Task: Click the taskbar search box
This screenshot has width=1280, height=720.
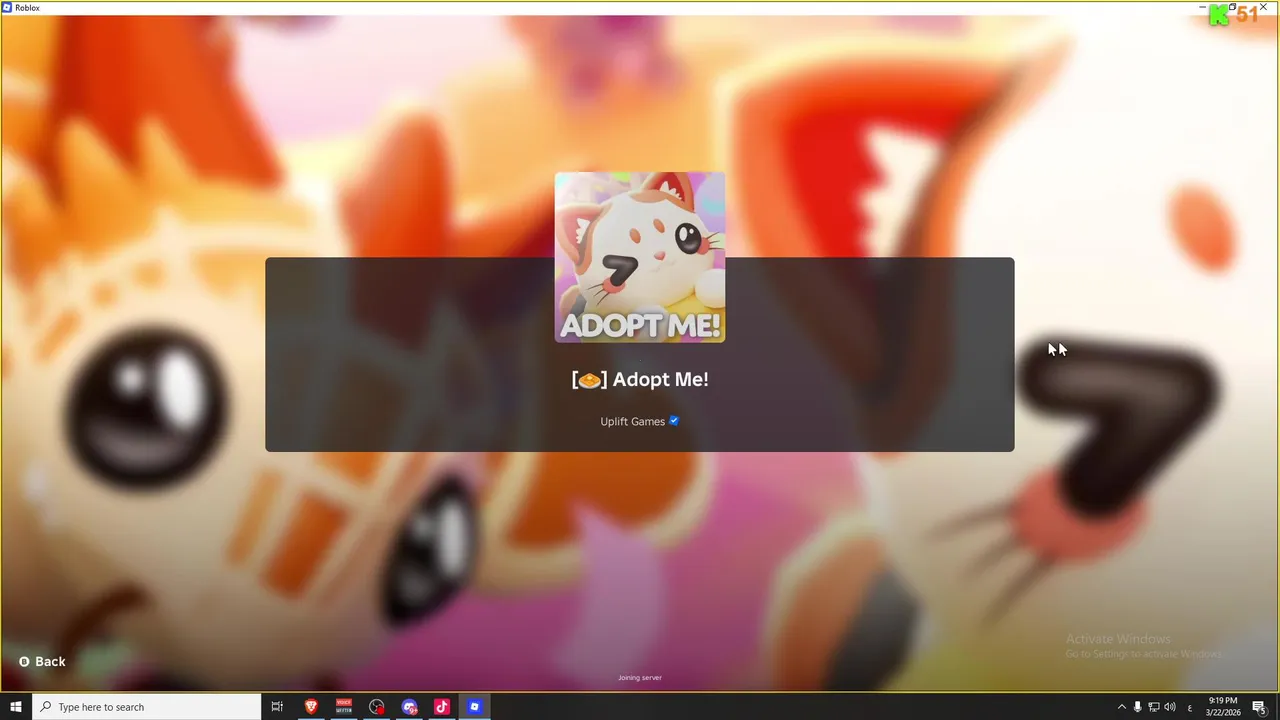Action: [147, 707]
